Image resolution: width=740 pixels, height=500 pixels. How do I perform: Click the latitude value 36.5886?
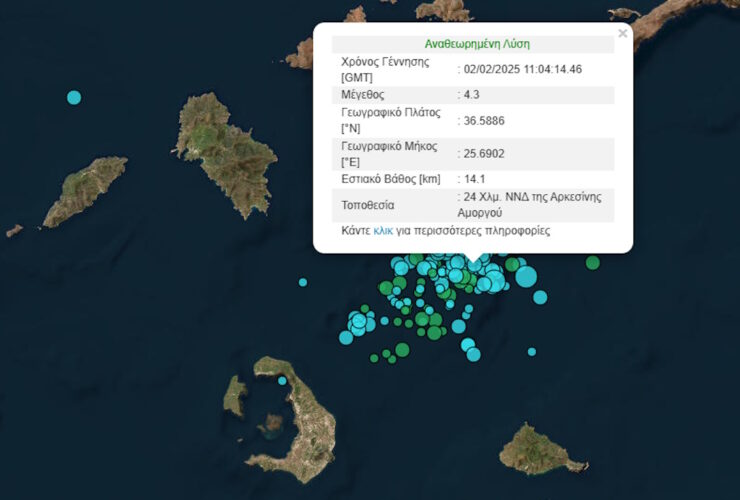point(482,120)
